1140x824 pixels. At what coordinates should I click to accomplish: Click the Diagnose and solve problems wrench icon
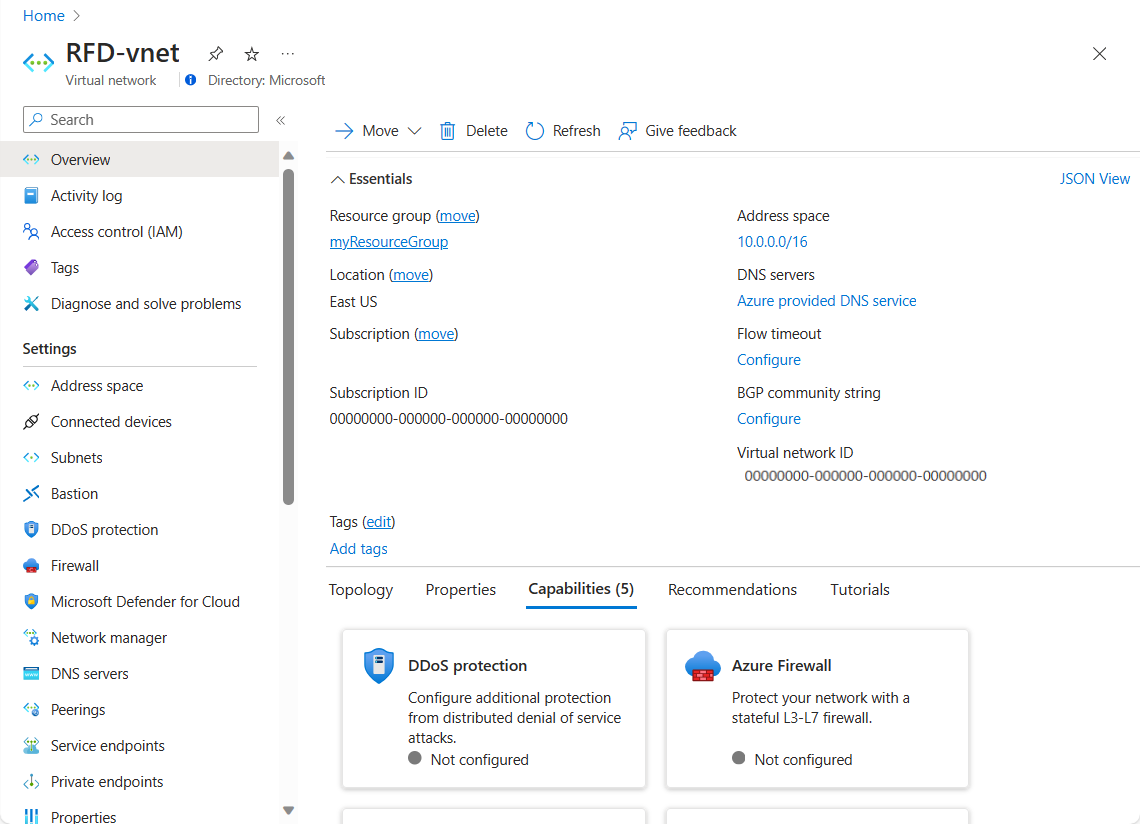pos(31,304)
